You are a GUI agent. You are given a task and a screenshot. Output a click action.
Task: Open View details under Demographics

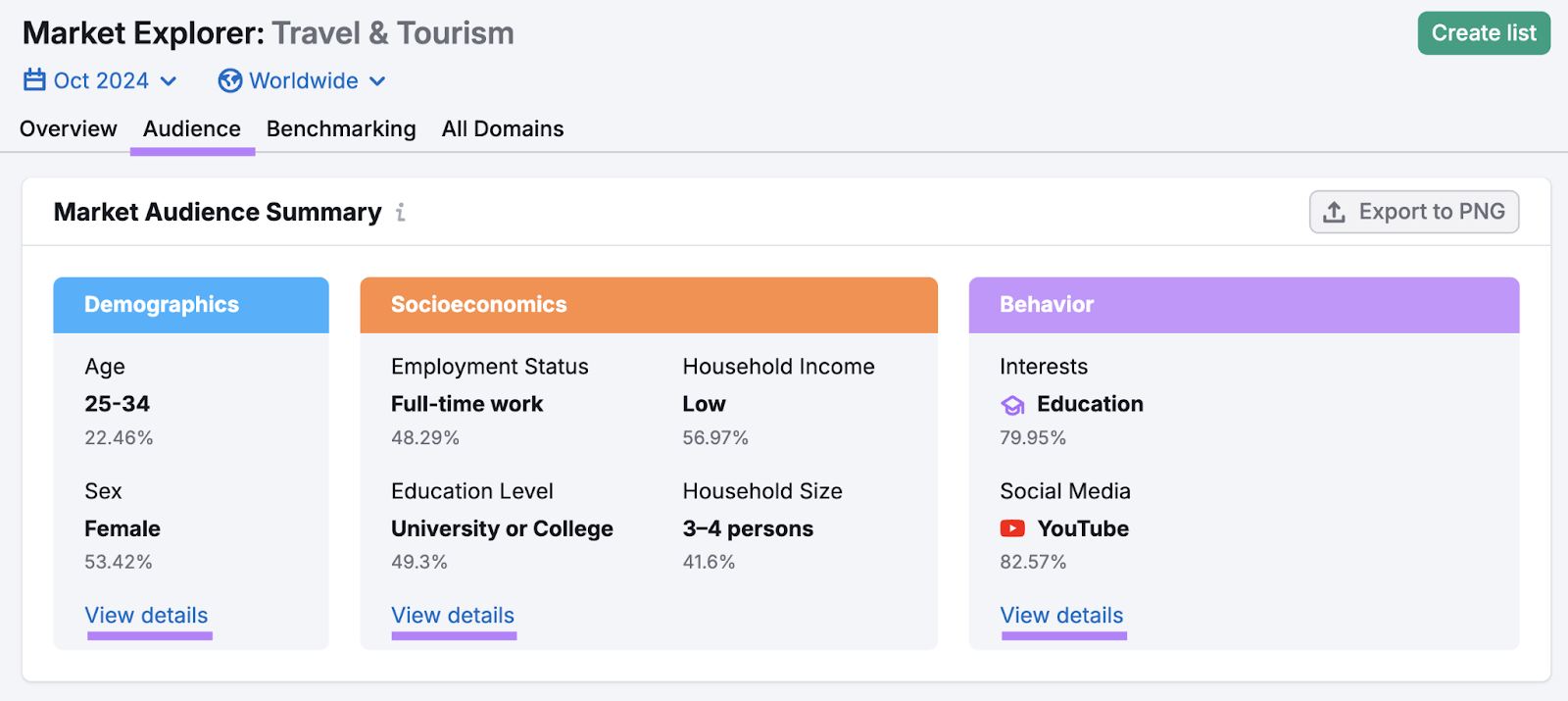point(147,616)
